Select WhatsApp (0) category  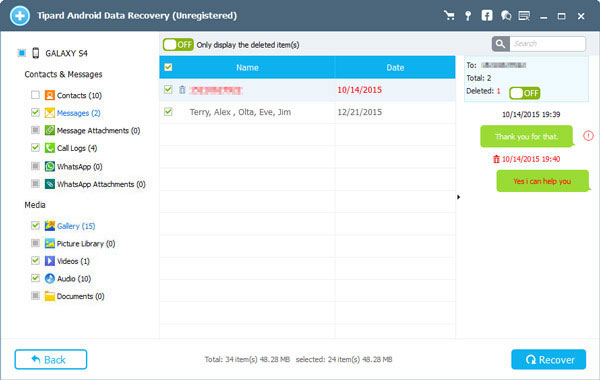click(x=80, y=166)
